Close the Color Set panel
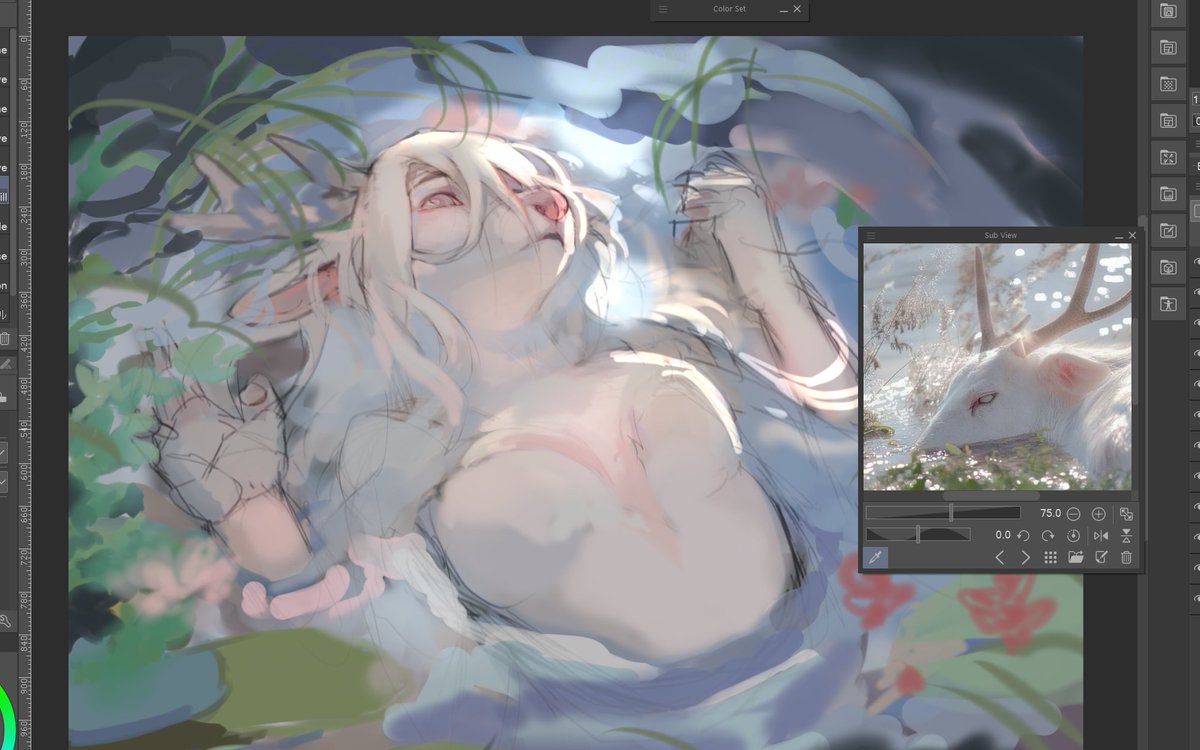Image resolution: width=1200 pixels, height=750 pixels. coord(797,9)
